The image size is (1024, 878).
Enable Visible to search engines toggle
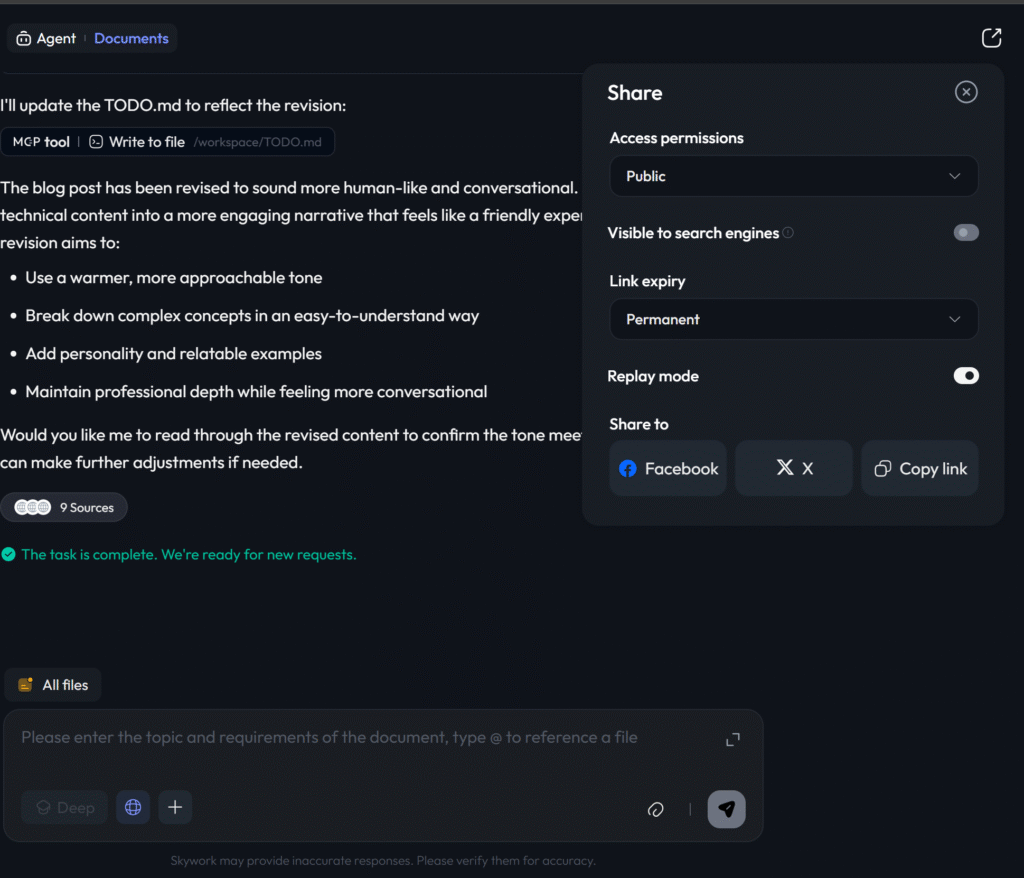[x=965, y=233]
